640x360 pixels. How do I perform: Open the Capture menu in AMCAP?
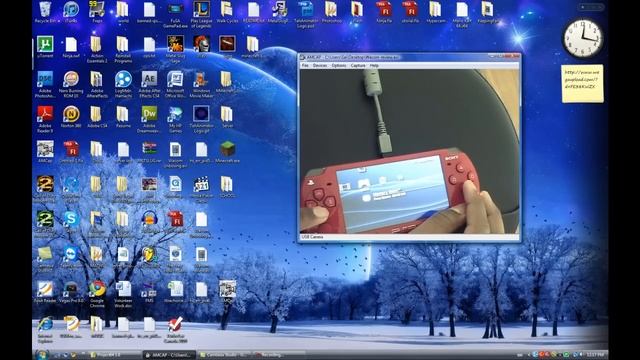358,65
